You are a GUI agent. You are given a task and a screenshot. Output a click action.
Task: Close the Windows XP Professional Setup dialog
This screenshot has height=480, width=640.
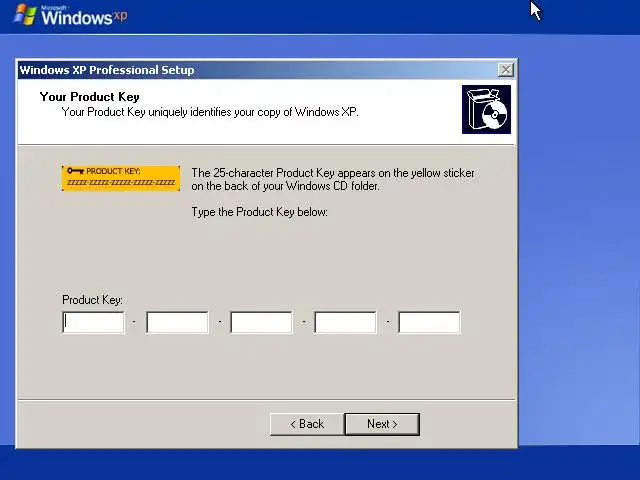tap(506, 70)
